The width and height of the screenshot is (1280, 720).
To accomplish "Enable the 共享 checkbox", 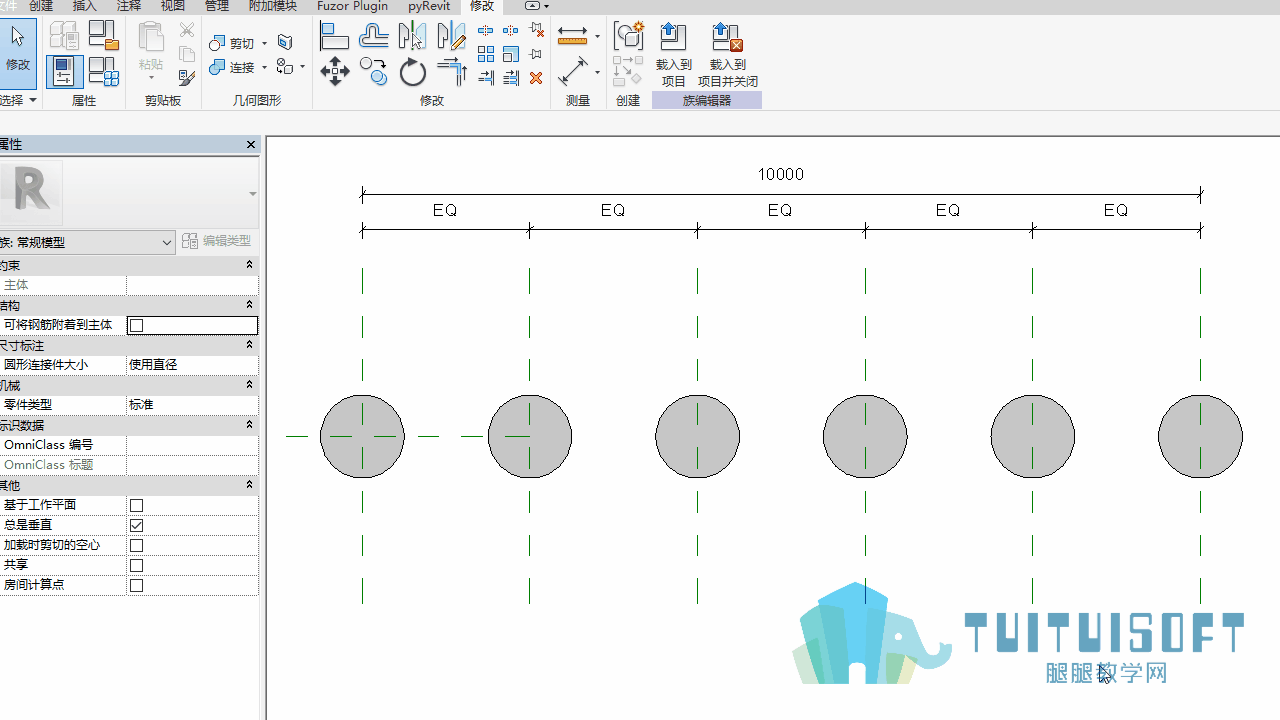I will click(x=137, y=565).
